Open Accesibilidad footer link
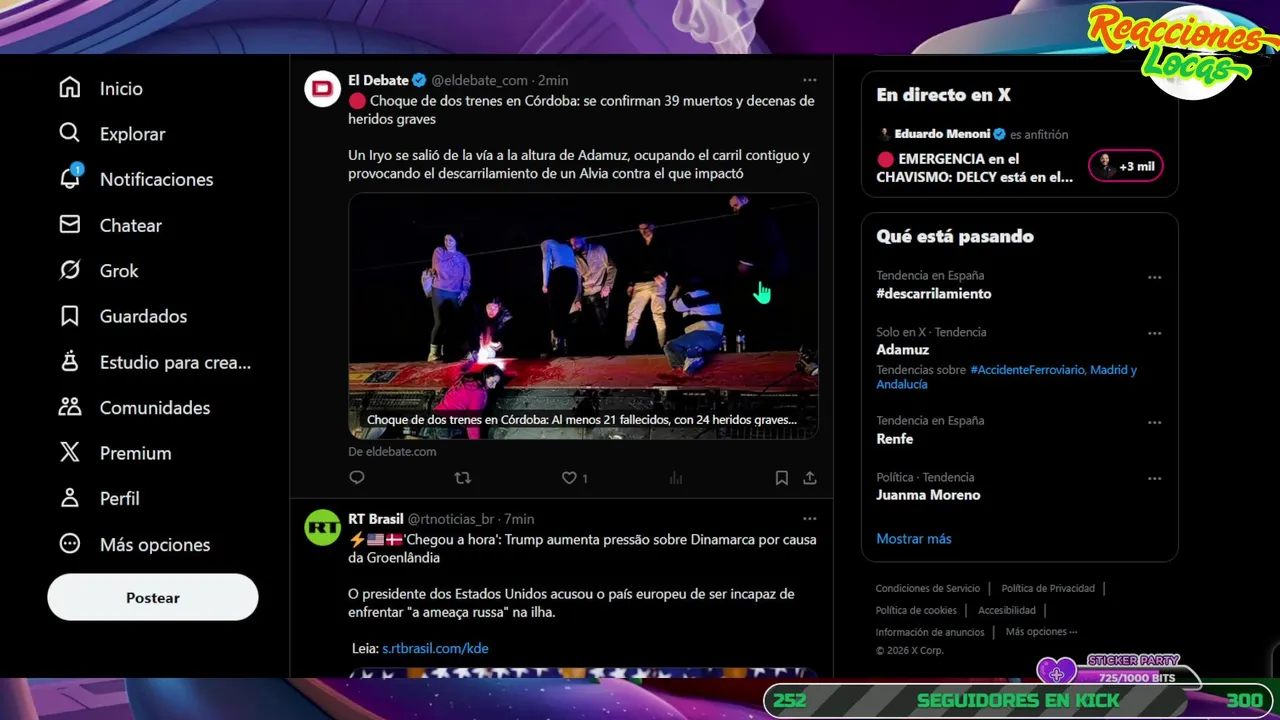 [1007, 610]
